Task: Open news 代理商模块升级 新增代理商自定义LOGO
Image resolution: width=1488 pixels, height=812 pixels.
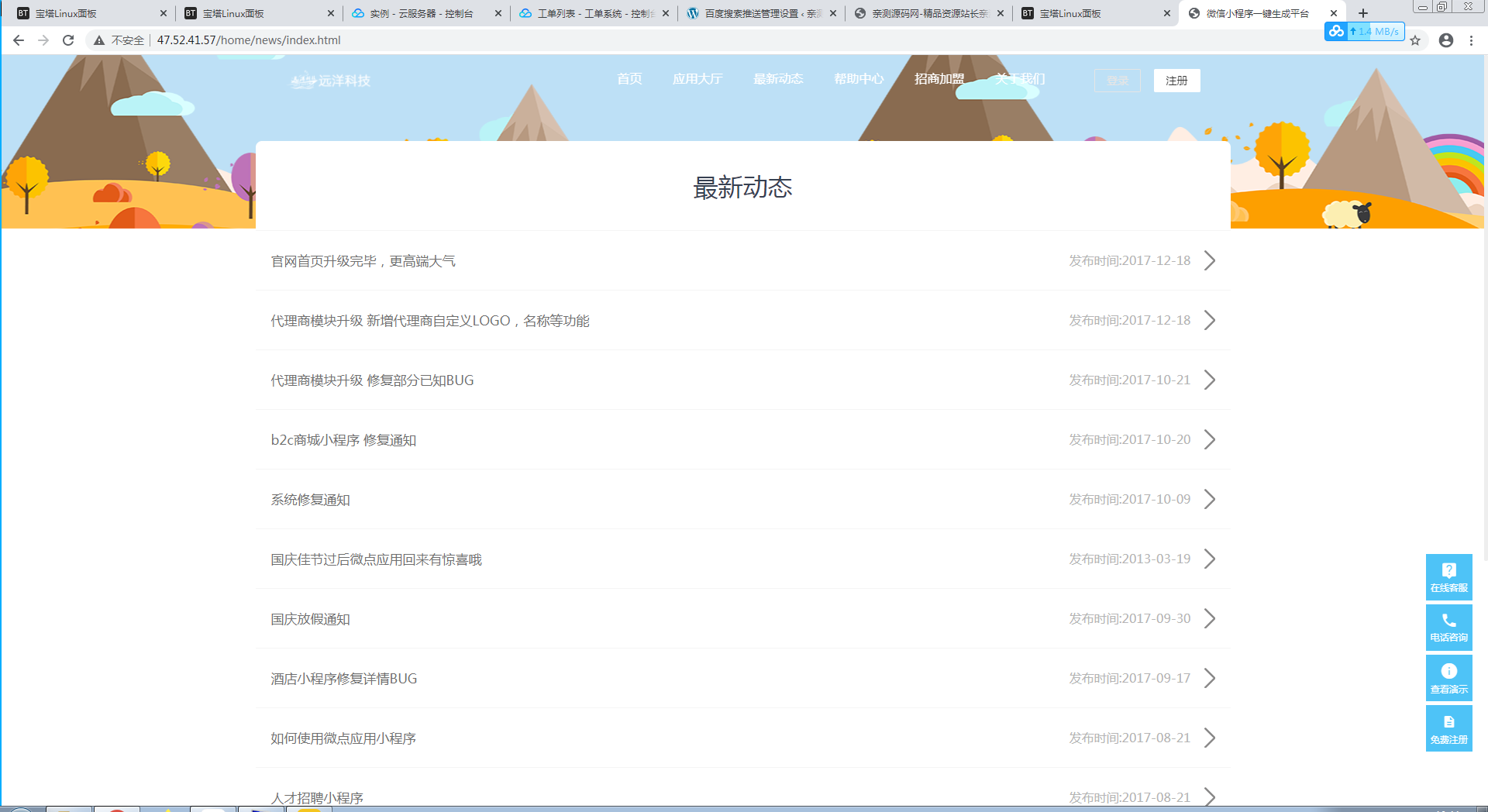Action: pos(430,321)
